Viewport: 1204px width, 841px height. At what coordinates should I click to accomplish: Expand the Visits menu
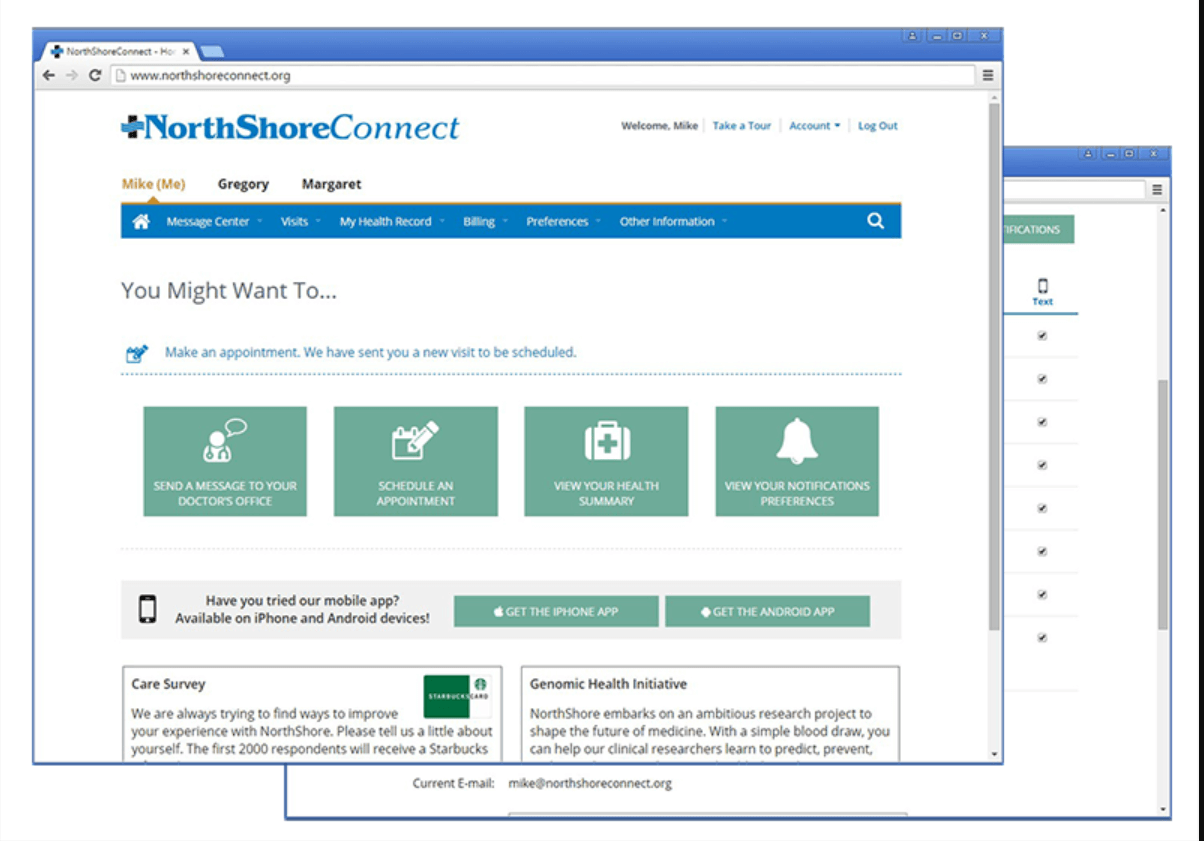[300, 222]
